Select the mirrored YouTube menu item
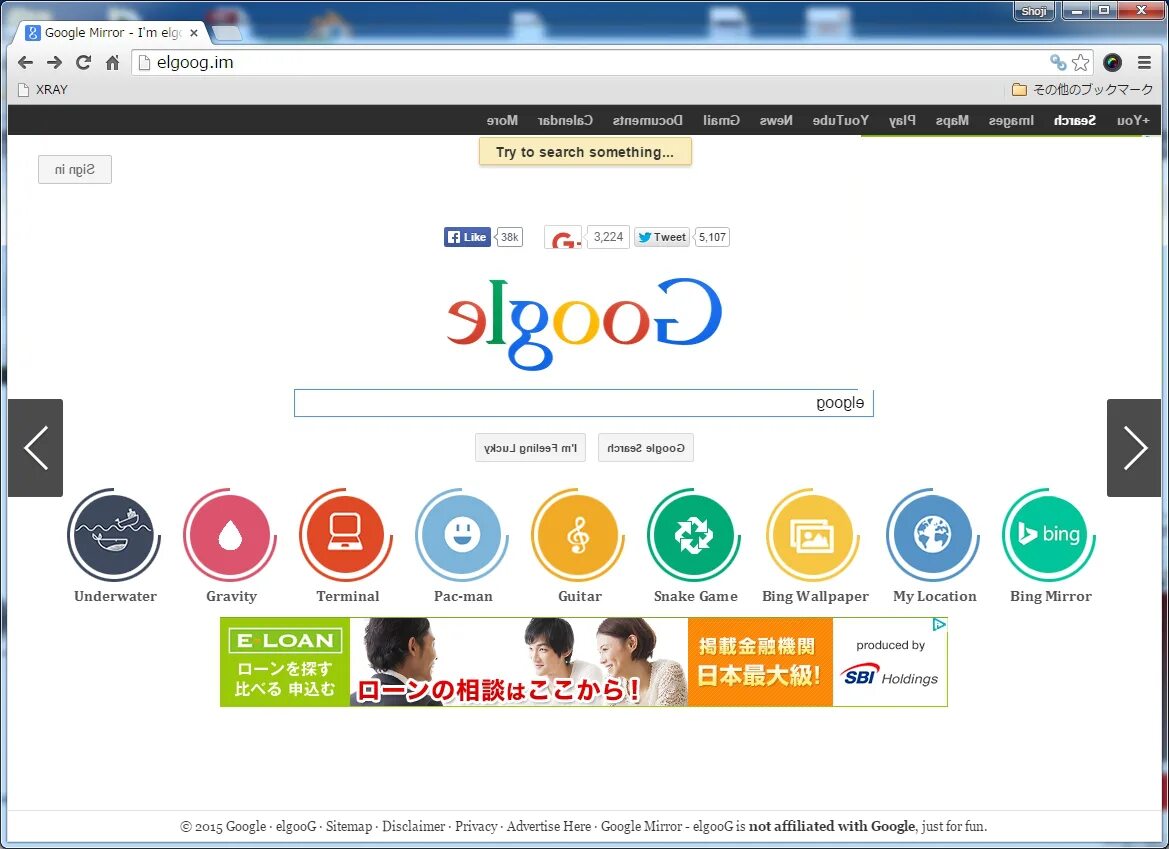Image resolution: width=1169 pixels, height=849 pixels. point(840,120)
